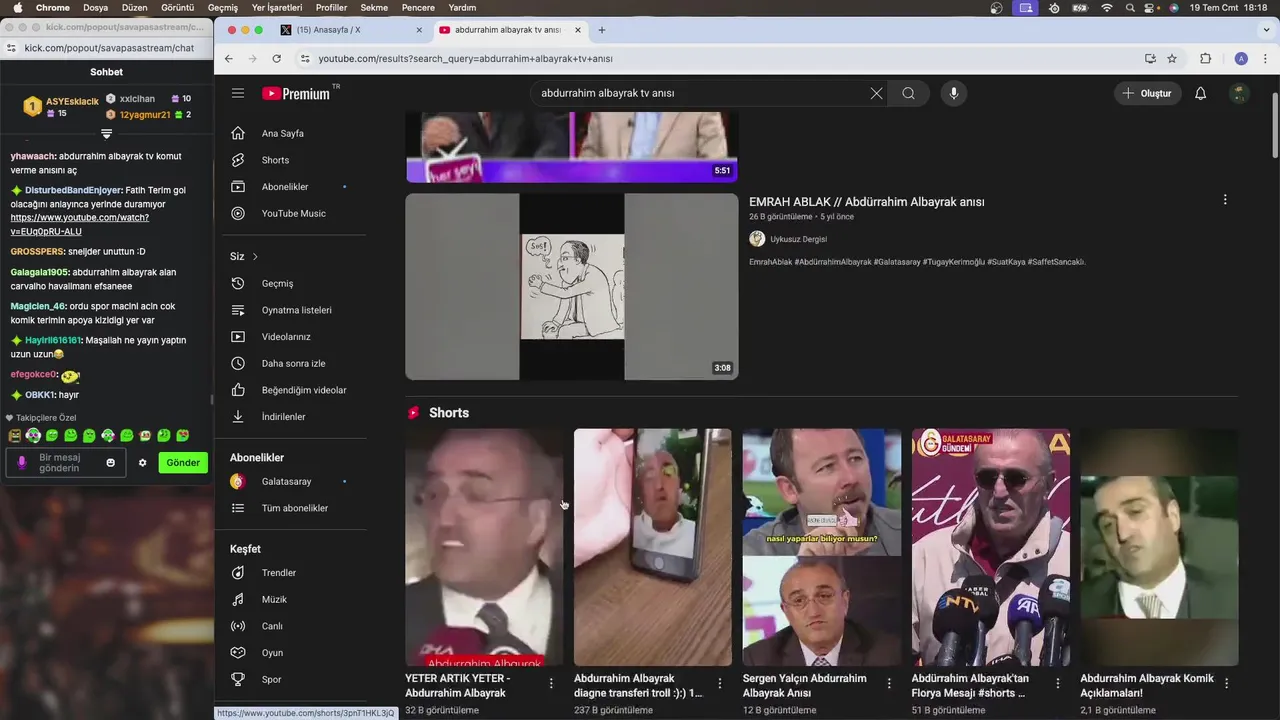Viewport: 1280px width, 720px height.
Task: Clear the YouTube search box text
Action: pyautogui.click(x=876, y=93)
